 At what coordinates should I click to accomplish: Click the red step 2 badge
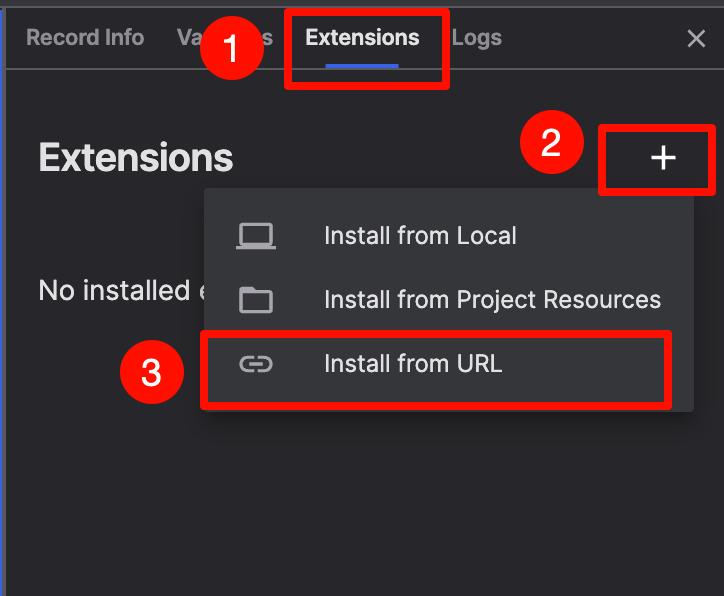click(551, 144)
